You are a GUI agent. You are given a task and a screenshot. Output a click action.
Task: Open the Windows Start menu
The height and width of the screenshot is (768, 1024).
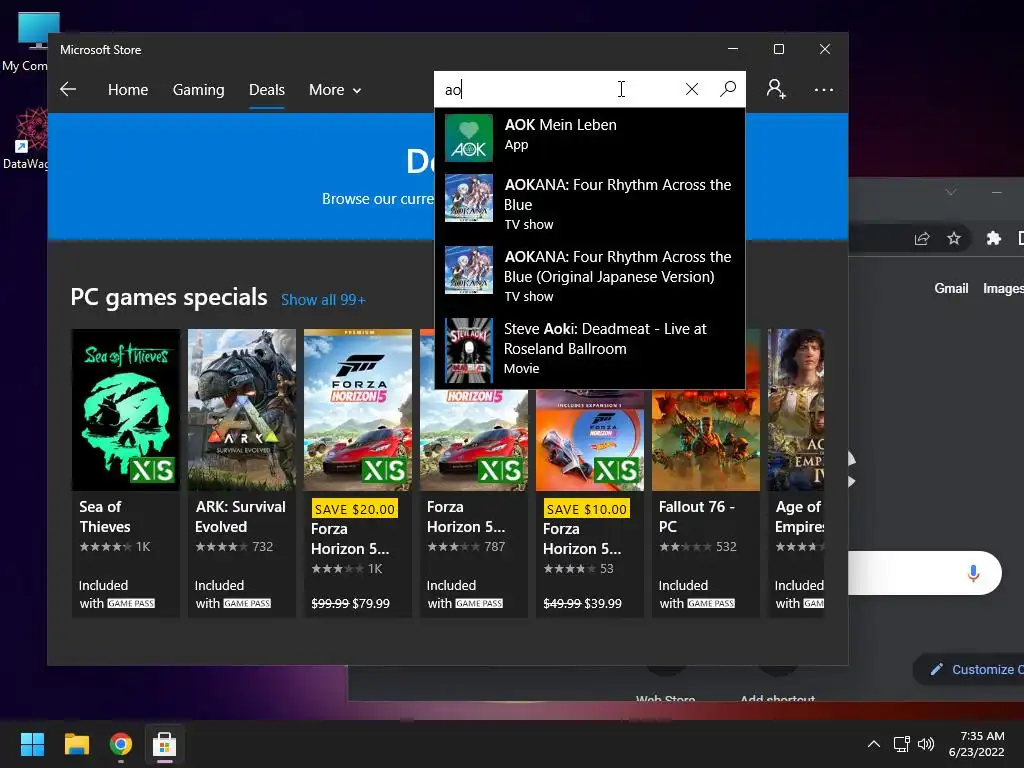pyautogui.click(x=32, y=744)
